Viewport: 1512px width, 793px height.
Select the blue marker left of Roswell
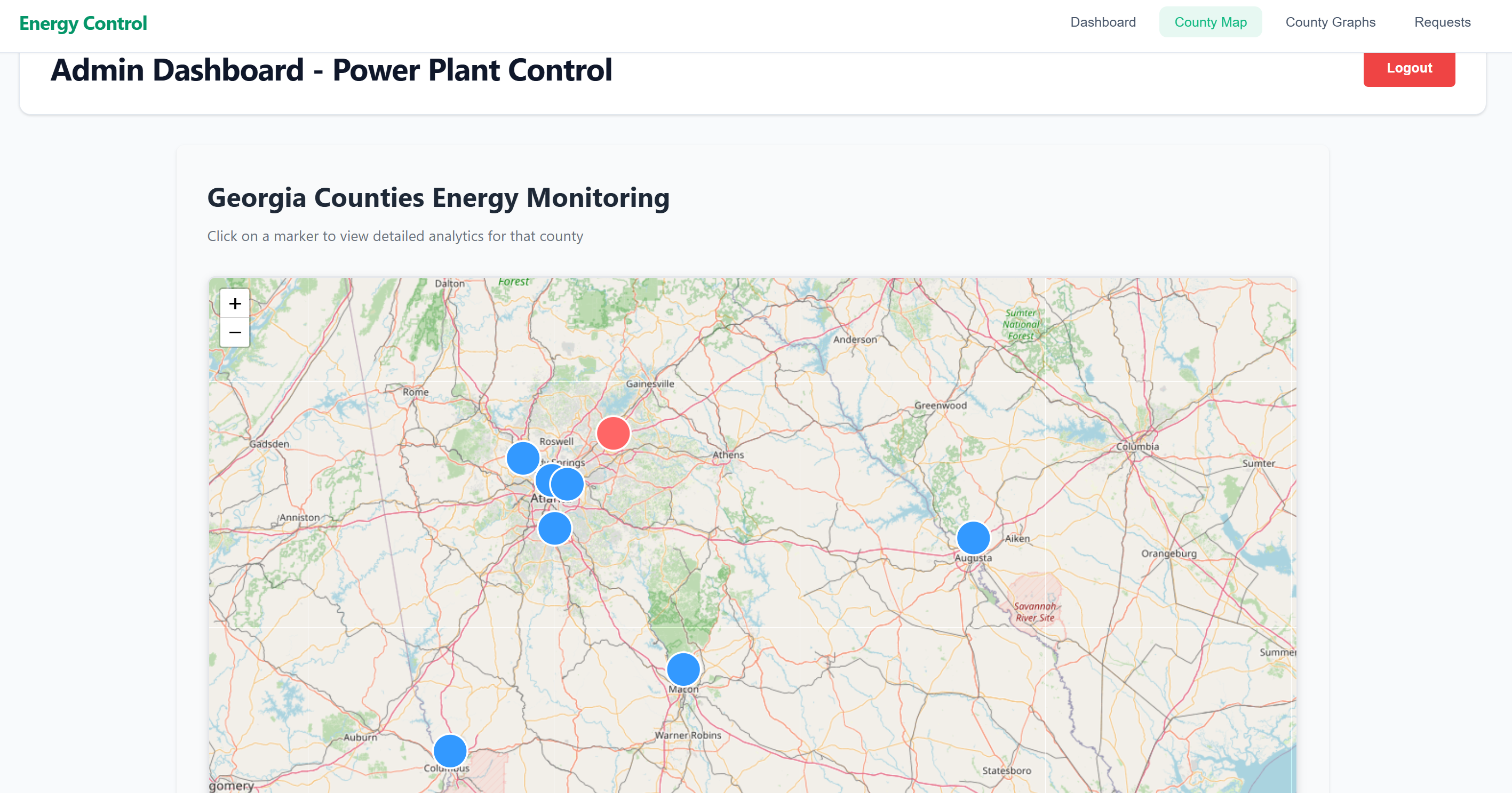[x=523, y=458]
